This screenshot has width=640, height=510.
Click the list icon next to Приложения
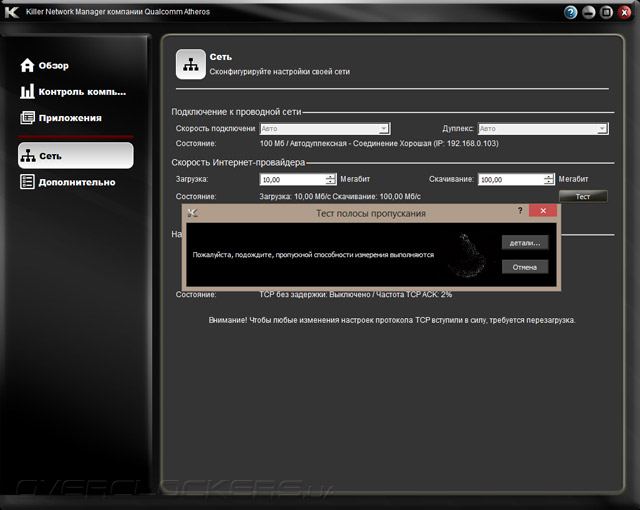[27, 118]
